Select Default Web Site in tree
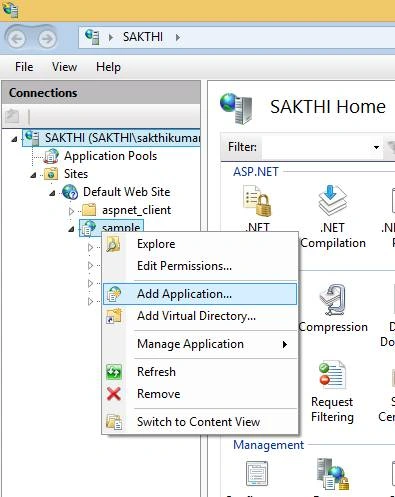The width and height of the screenshot is (395, 497). (x=127, y=192)
